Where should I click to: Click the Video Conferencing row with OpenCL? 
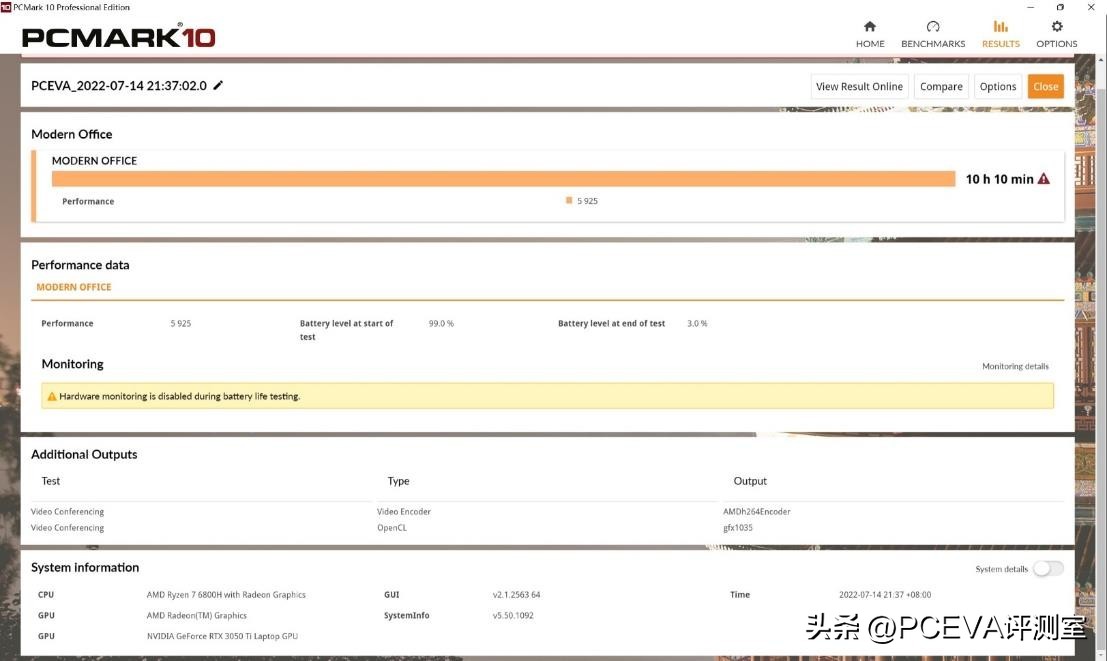[67, 528]
